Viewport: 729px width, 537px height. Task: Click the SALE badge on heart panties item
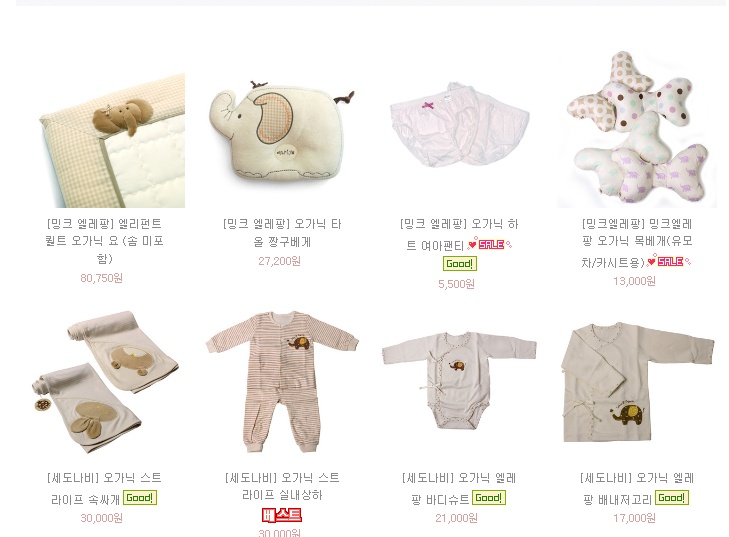point(490,244)
